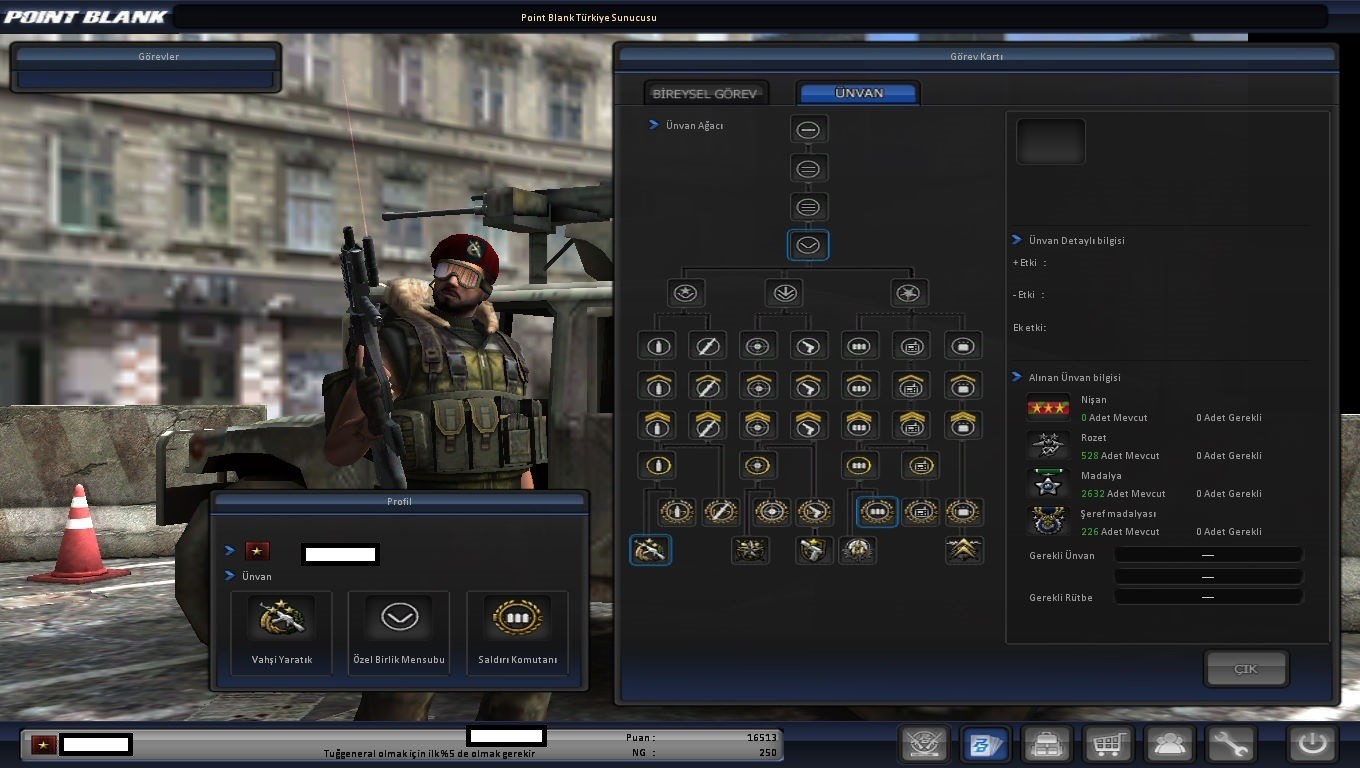Click the "+ Etki" label

tap(1029, 263)
